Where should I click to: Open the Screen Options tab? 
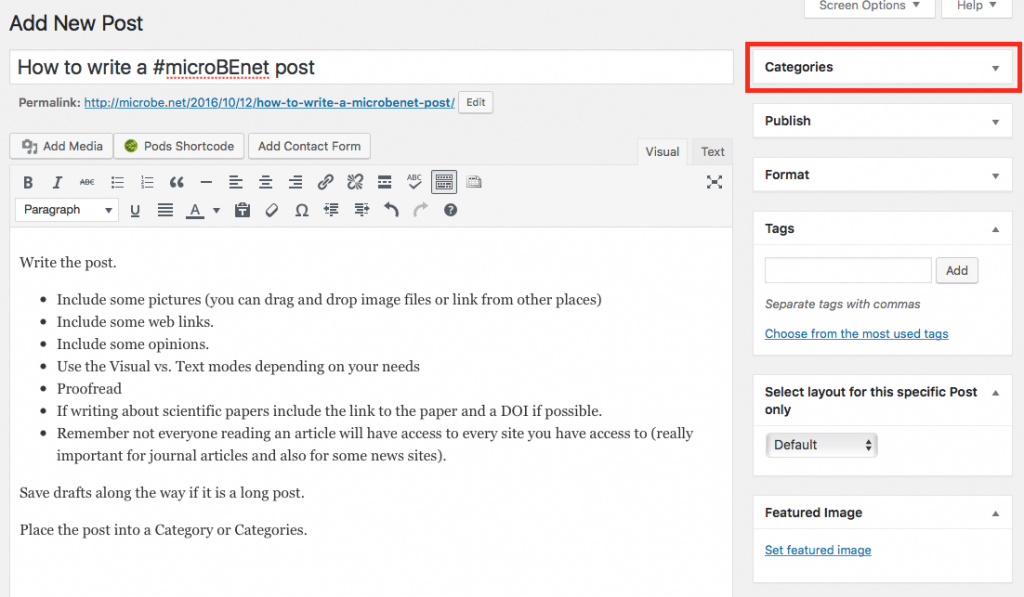point(869,7)
